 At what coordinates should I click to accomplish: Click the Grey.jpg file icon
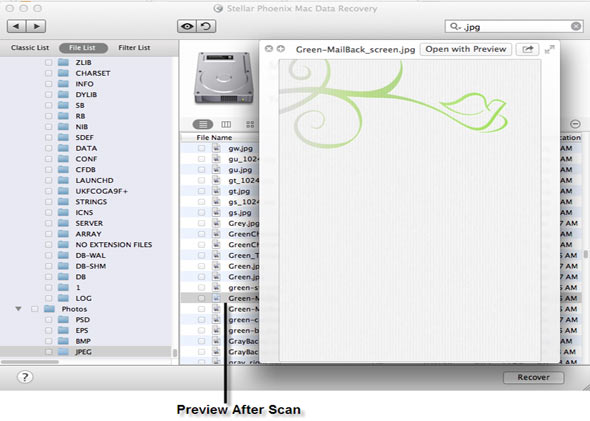[x=216, y=223]
